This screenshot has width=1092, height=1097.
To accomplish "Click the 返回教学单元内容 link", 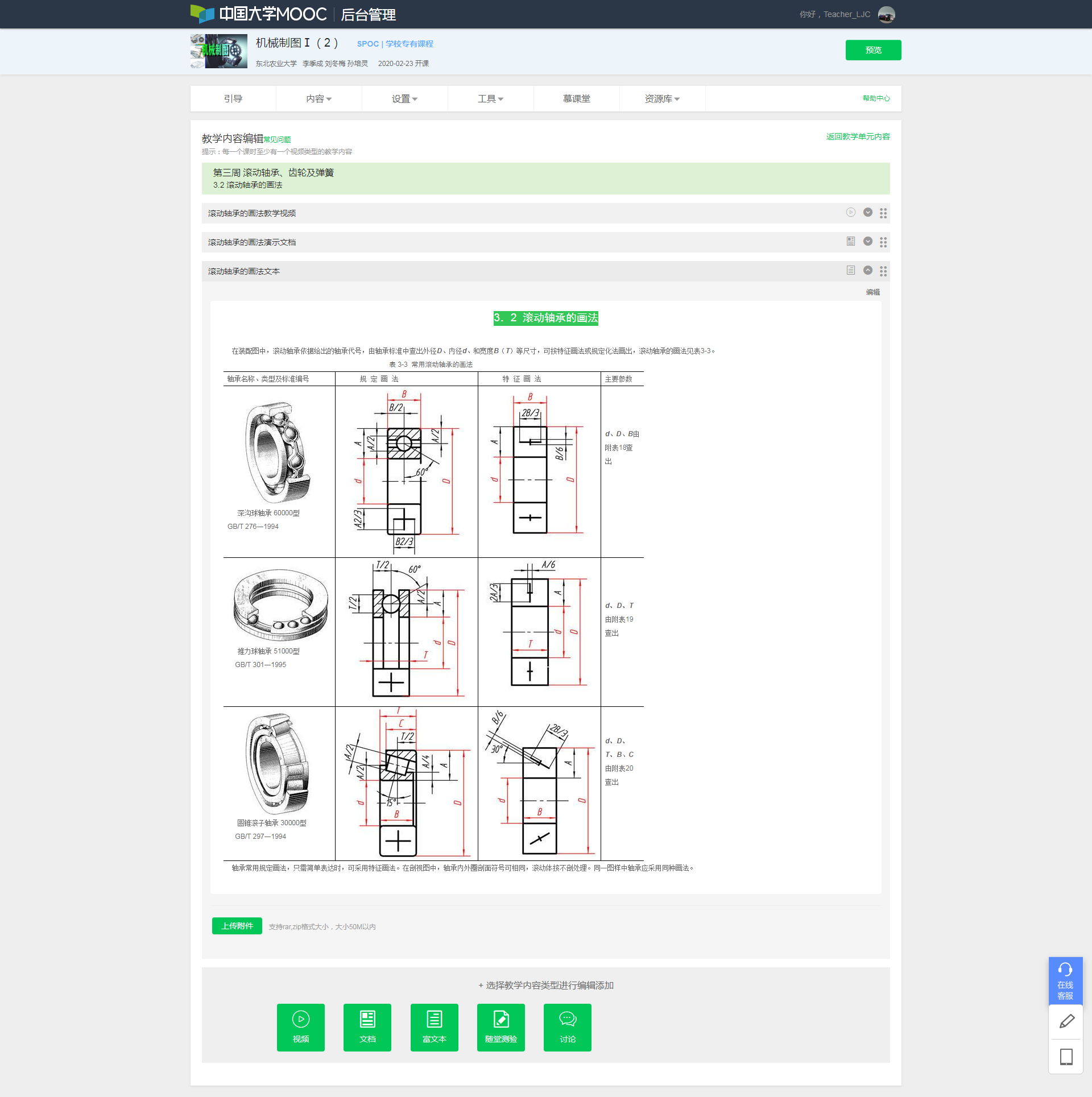I will (x=857, y=136).
